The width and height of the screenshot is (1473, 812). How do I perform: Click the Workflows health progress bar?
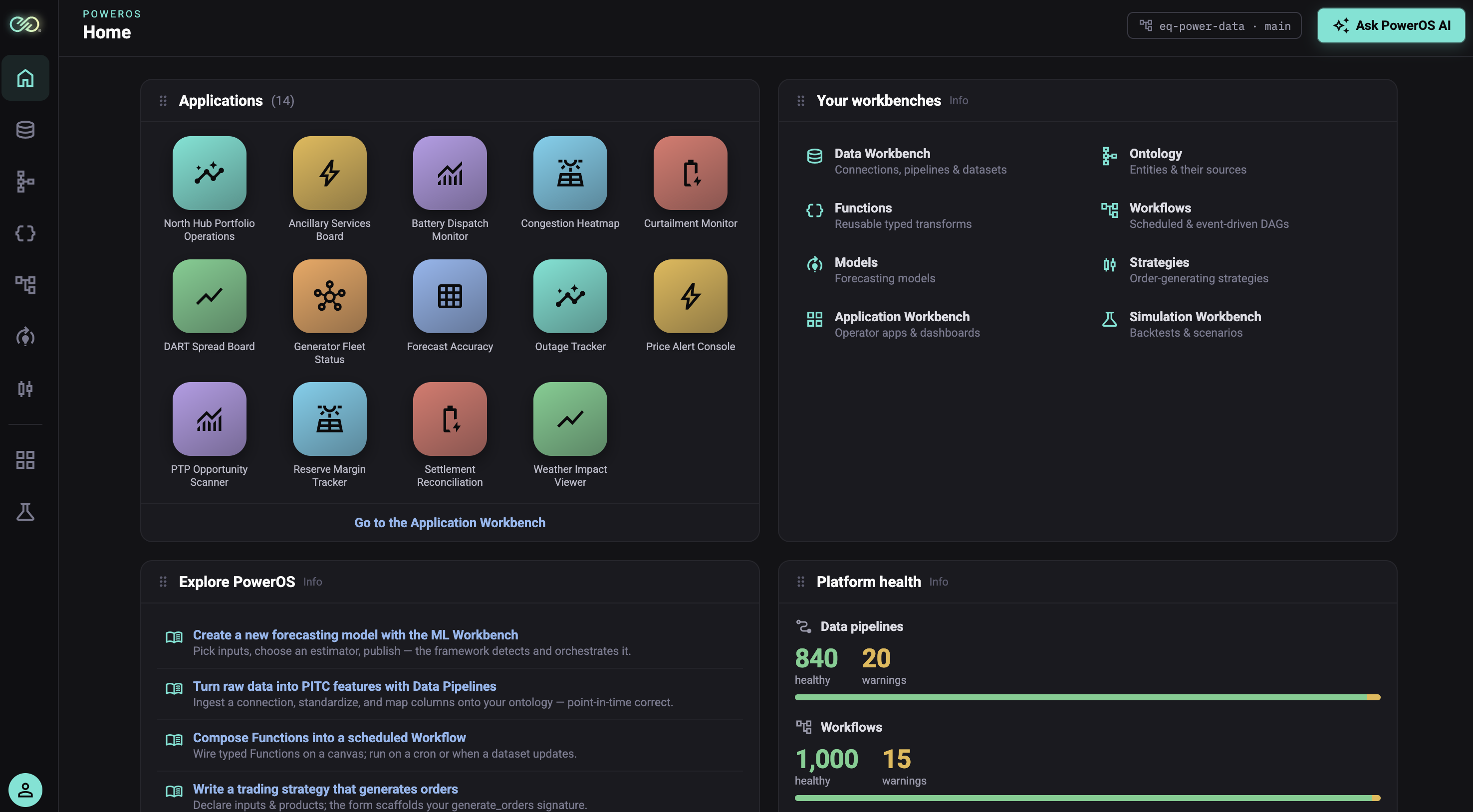[x=1088, y=798]
